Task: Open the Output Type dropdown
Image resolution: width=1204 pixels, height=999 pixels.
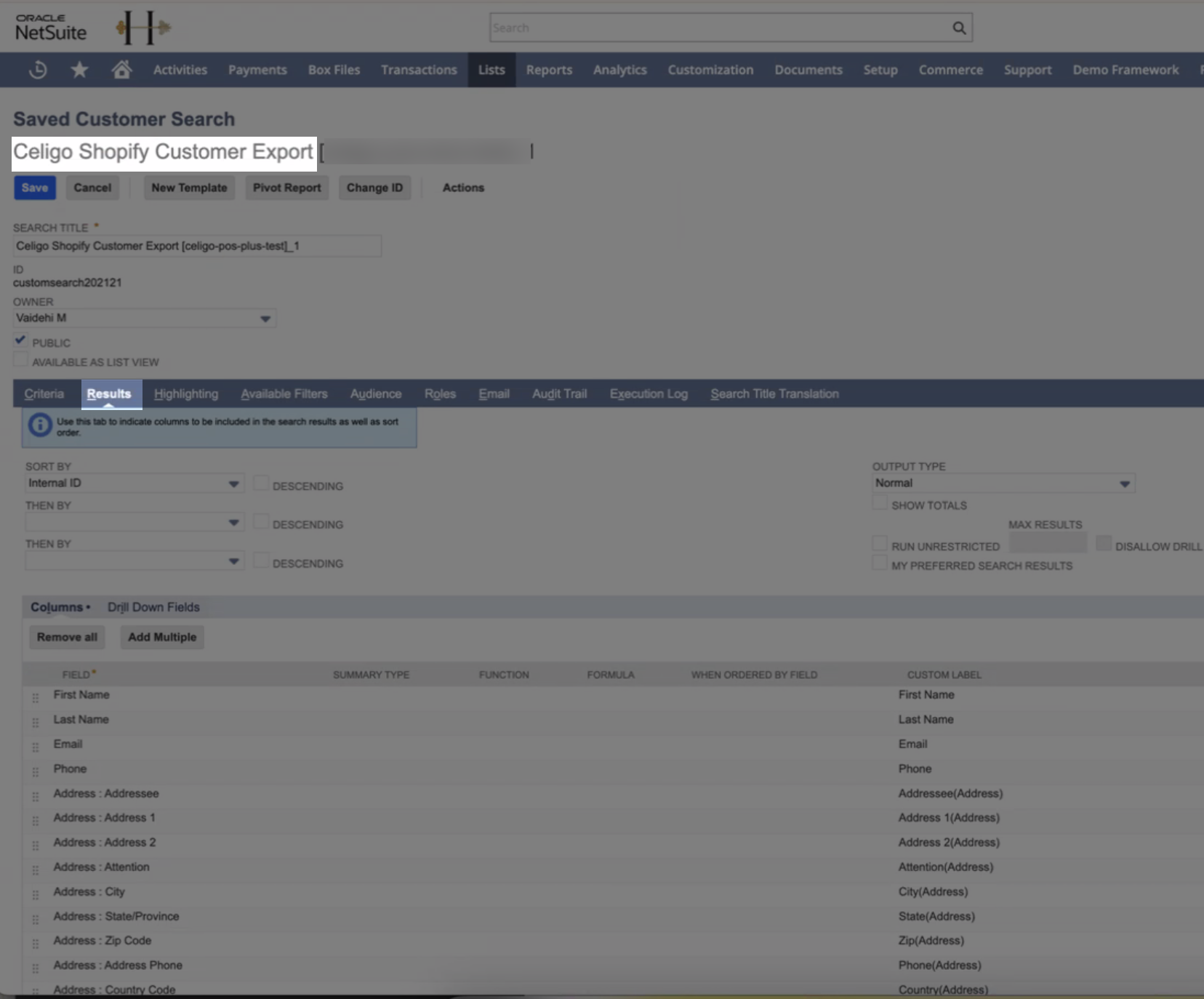Action: [1003, 483]
